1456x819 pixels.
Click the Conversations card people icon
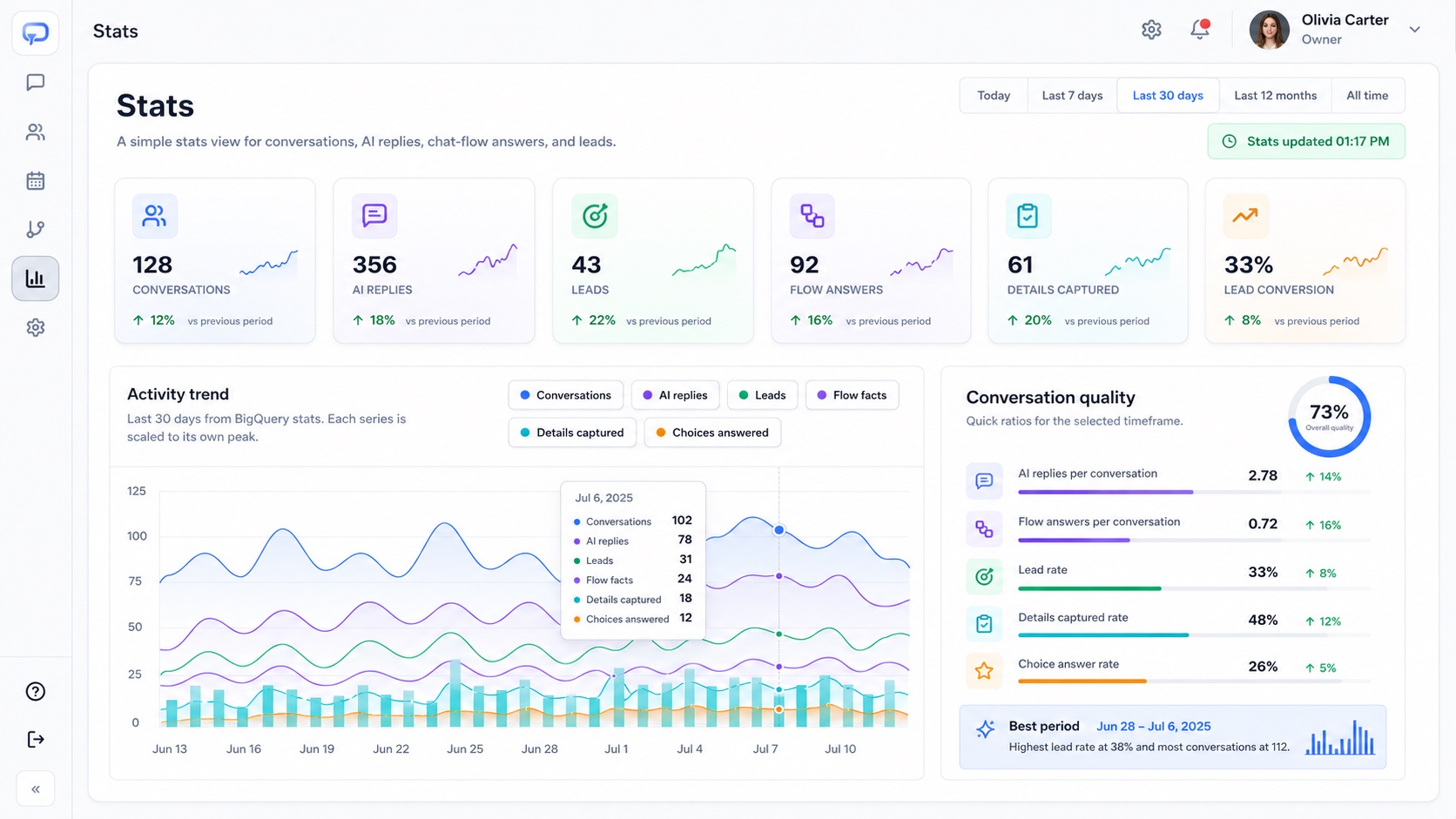155,216
